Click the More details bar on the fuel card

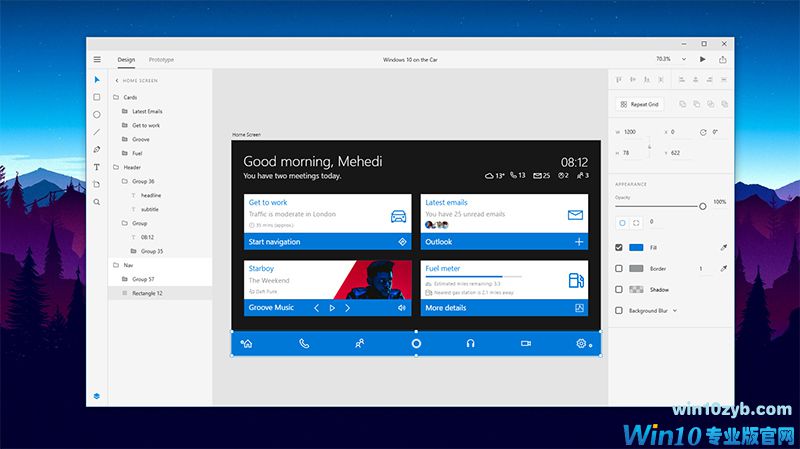pyautogui.click(x=504, y=308)
